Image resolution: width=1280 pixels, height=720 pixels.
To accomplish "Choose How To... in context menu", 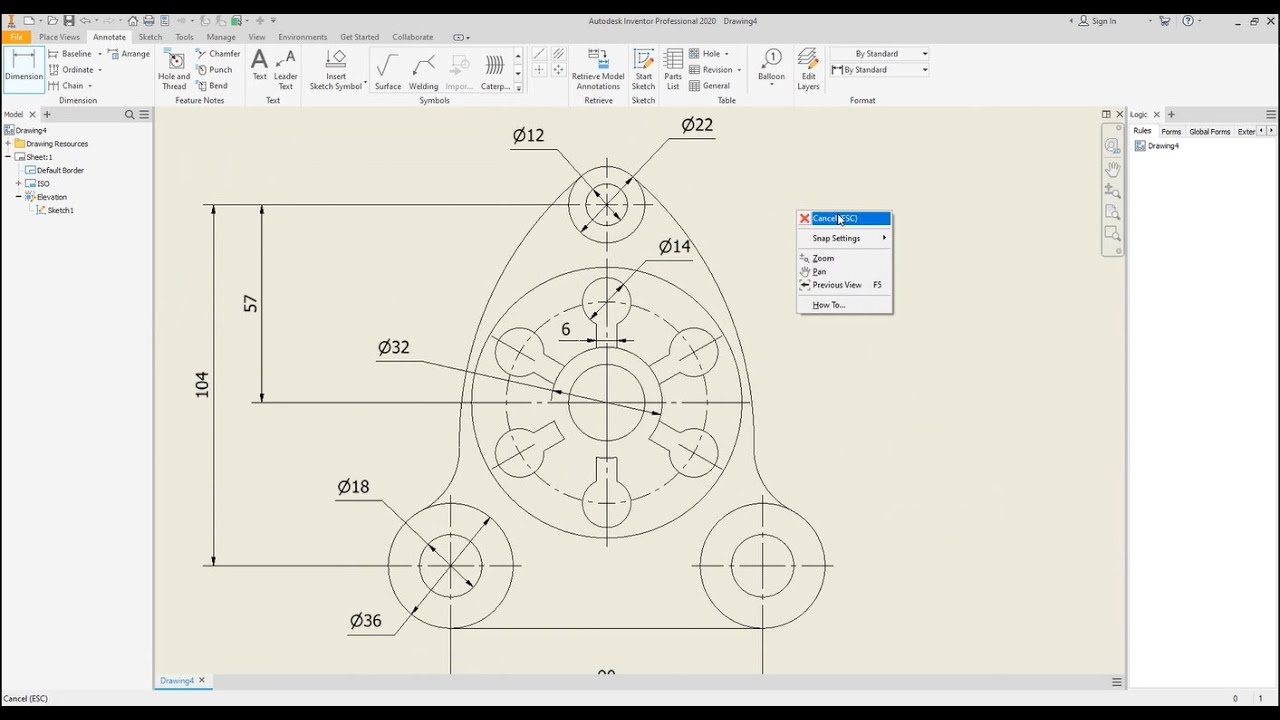I will pyautogui.click(x=843, y=305).
